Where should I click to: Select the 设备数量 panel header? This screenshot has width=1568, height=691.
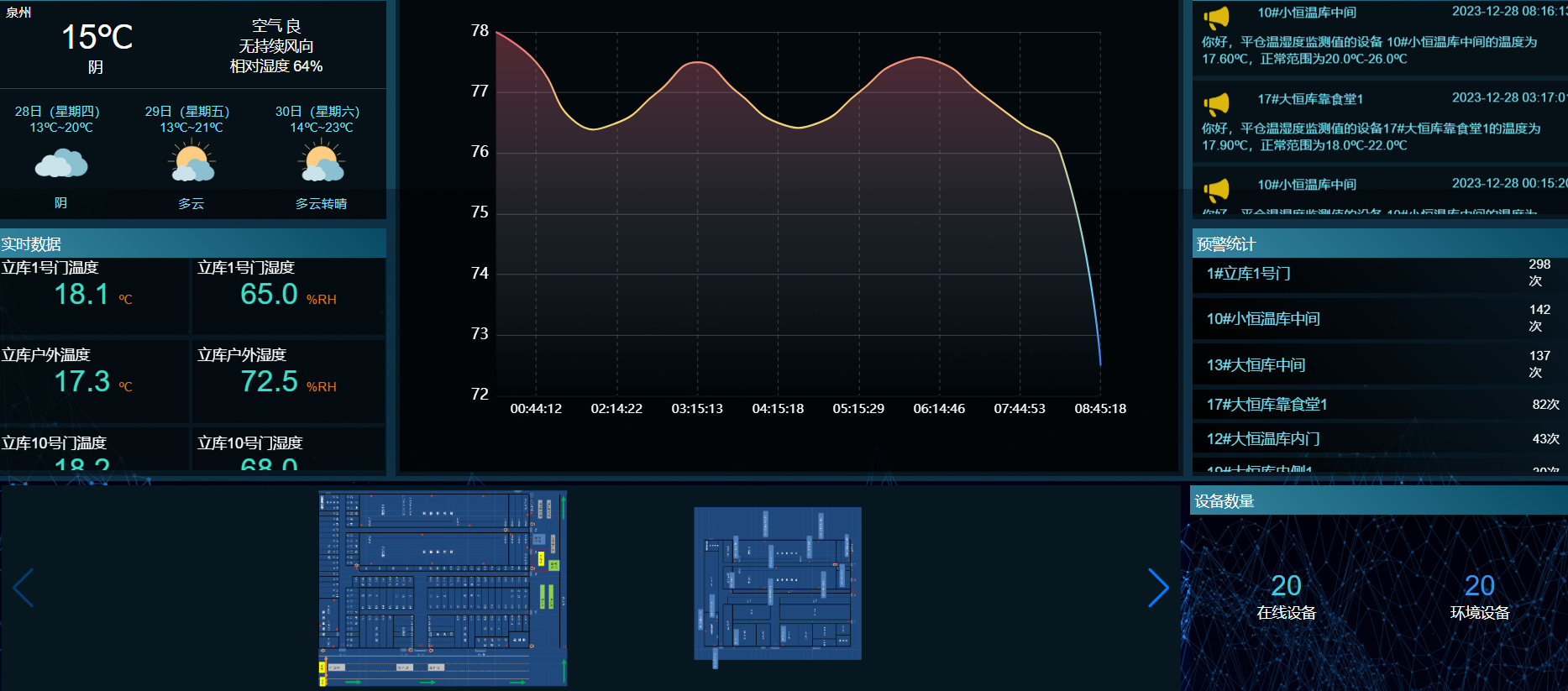coord(1380,501)
